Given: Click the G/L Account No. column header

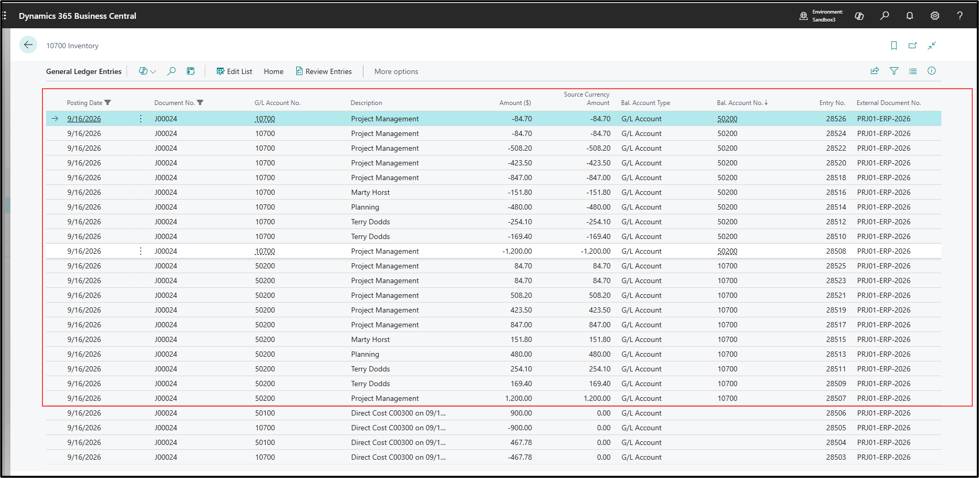Looking at the screenshot, I should (278, 102).
